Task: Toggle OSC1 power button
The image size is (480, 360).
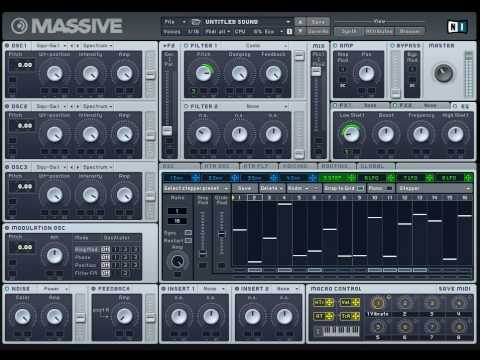Action: pos(7,46)
